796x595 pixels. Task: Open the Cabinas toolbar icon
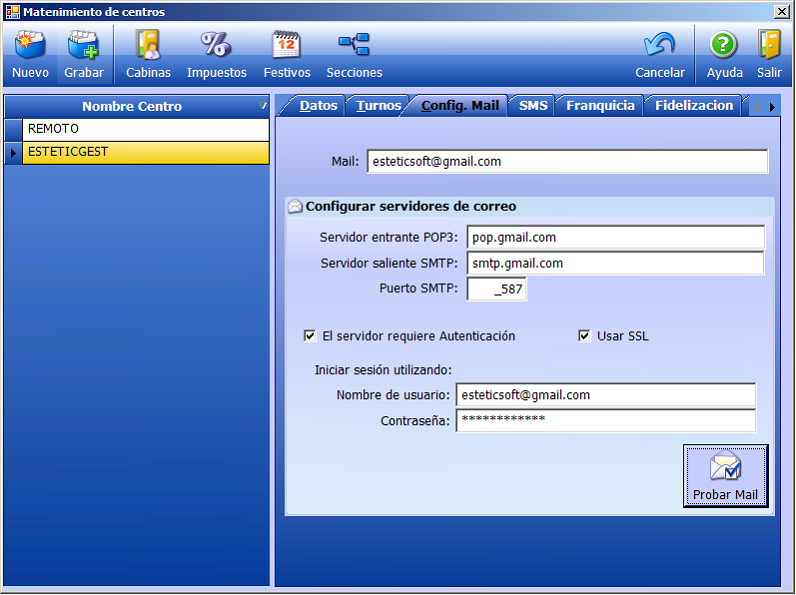pos(148,45)
